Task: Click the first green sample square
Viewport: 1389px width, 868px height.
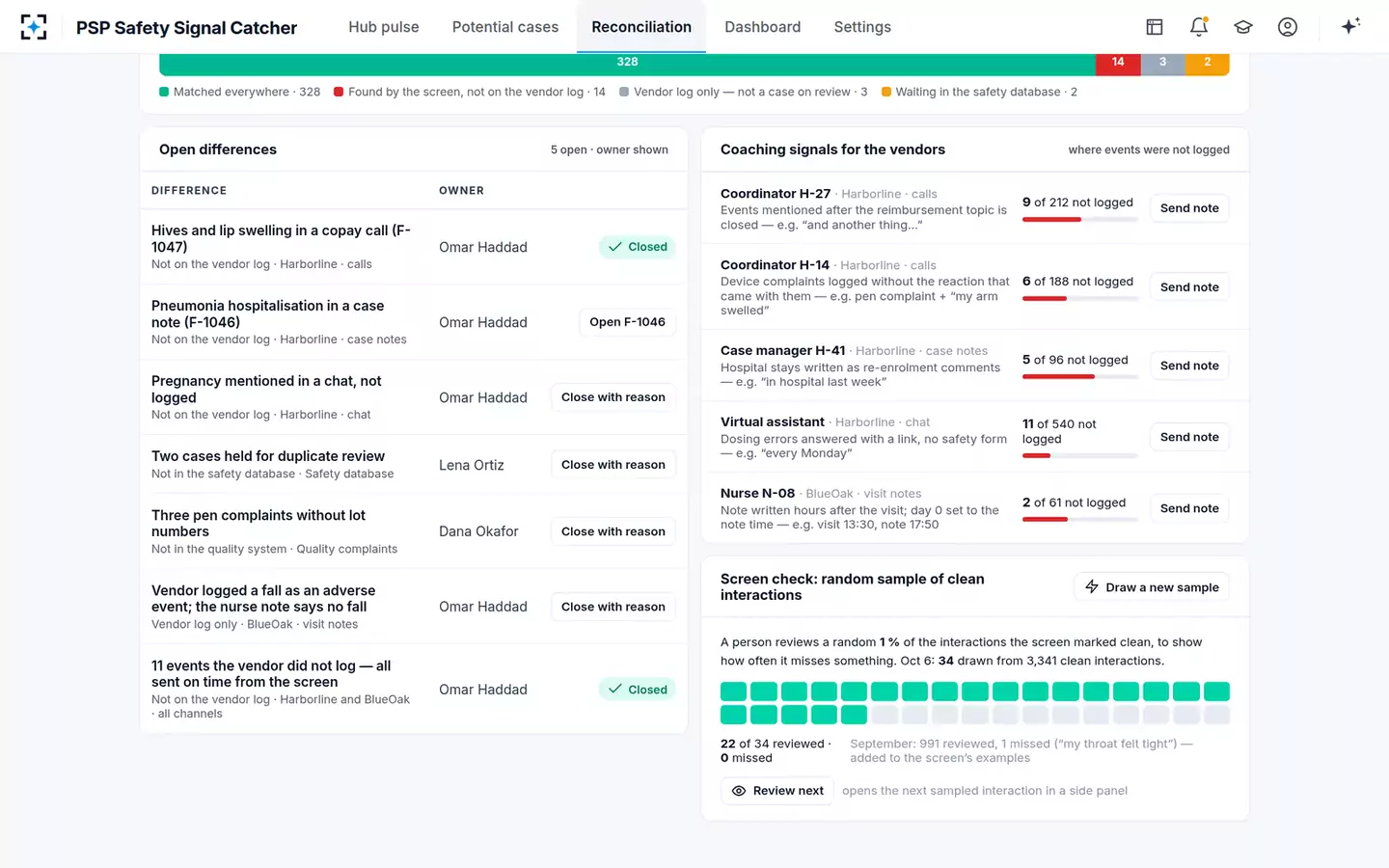Action: 733,692
